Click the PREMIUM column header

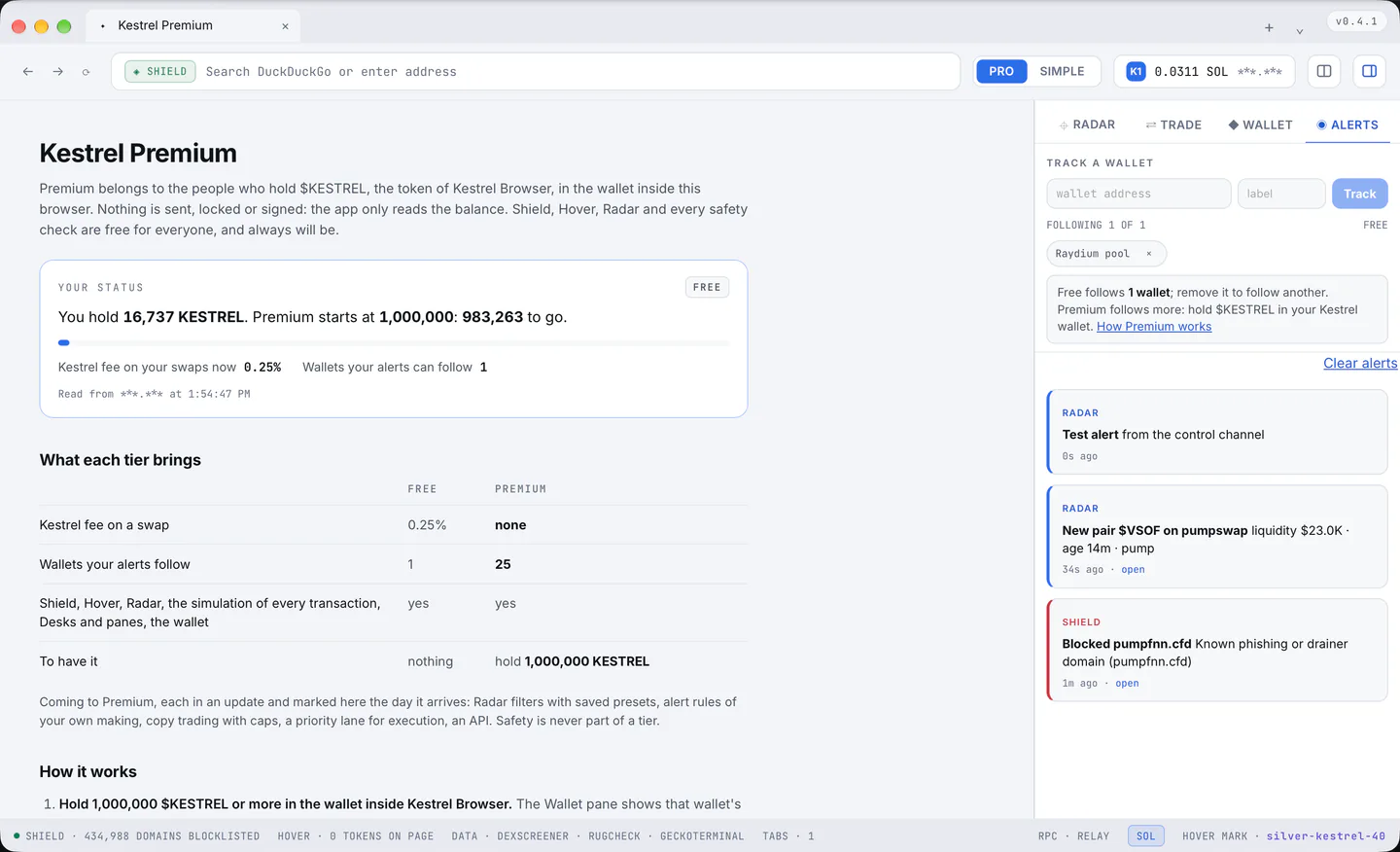pyautogui.click(x=521, y=489)
